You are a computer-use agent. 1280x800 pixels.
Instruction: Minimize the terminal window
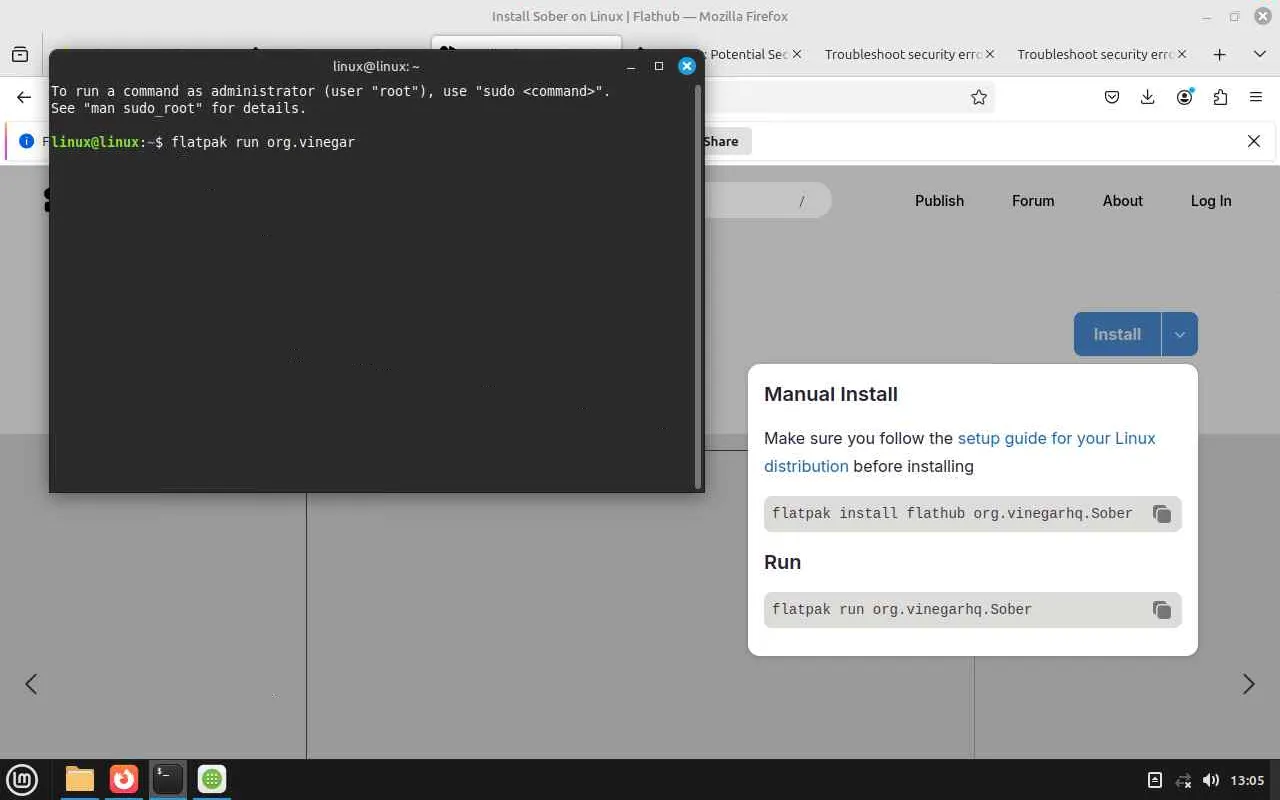631,66
